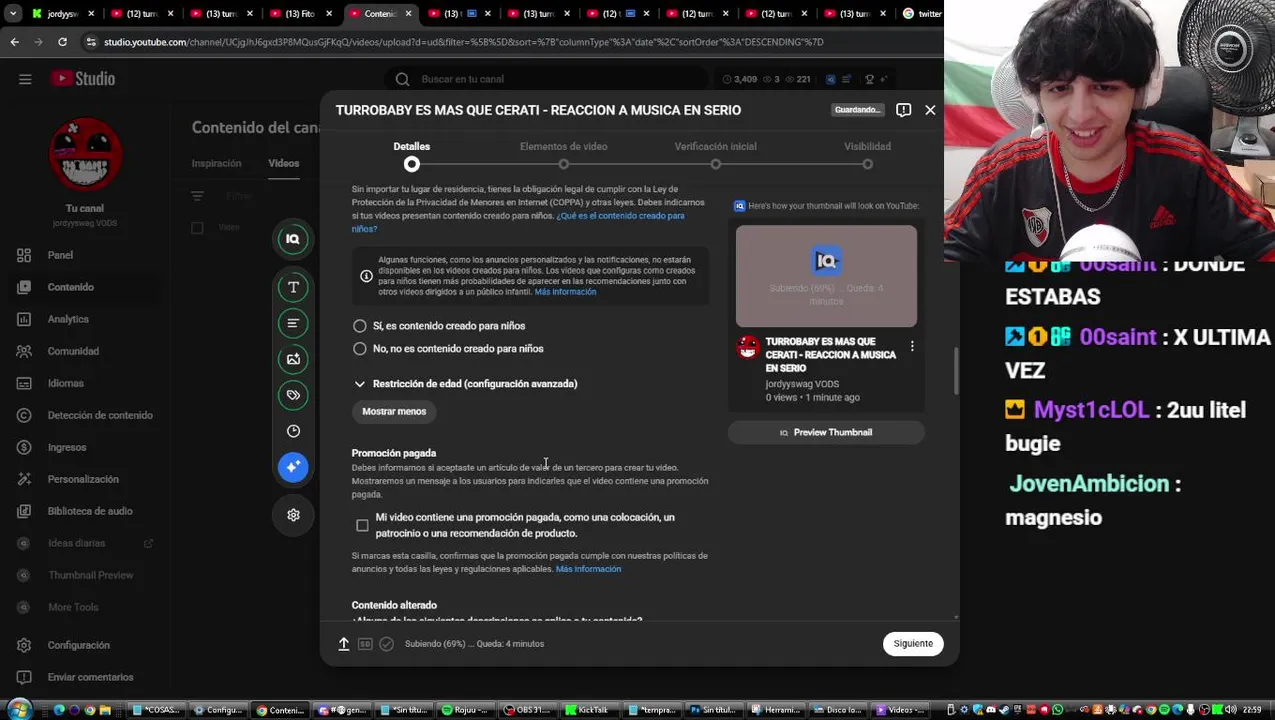
Task: Click the info icon in kids content notice
Action: pyautogui.click(x=366, y=276)
